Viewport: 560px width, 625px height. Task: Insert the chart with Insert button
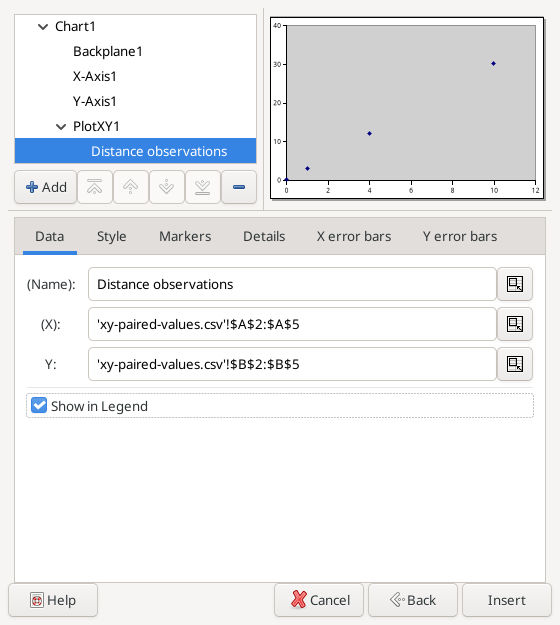click(507, 600)
